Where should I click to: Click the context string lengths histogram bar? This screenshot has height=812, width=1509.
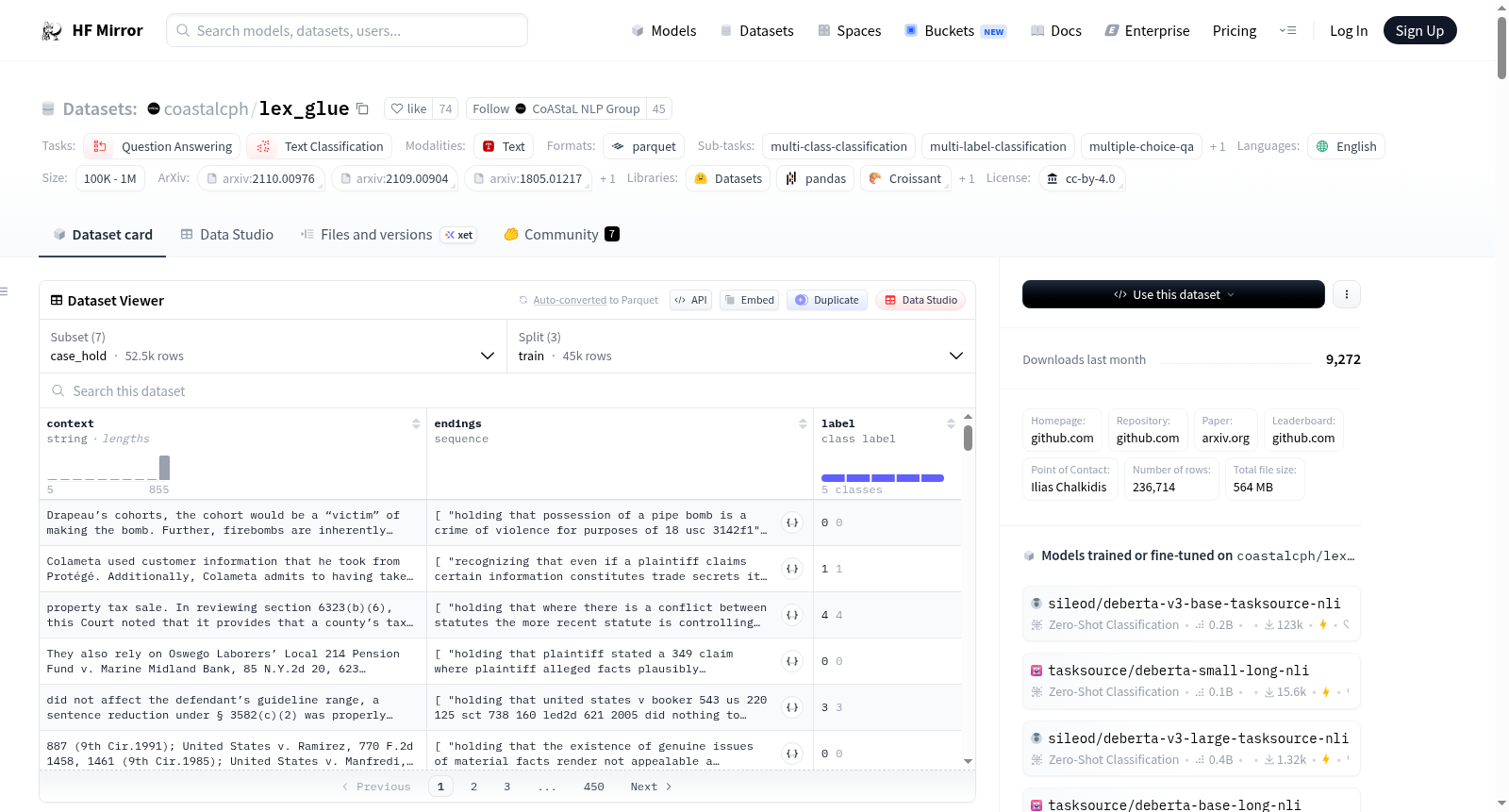[x=164, y=468]
